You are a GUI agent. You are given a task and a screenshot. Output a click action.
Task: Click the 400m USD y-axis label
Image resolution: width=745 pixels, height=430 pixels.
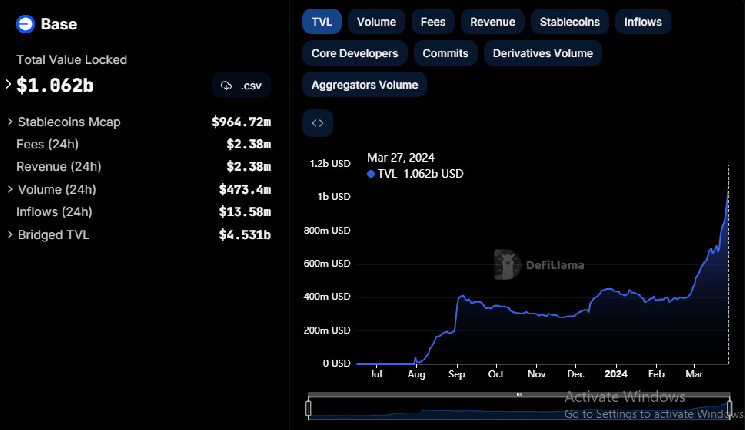(x=327, y=296)
